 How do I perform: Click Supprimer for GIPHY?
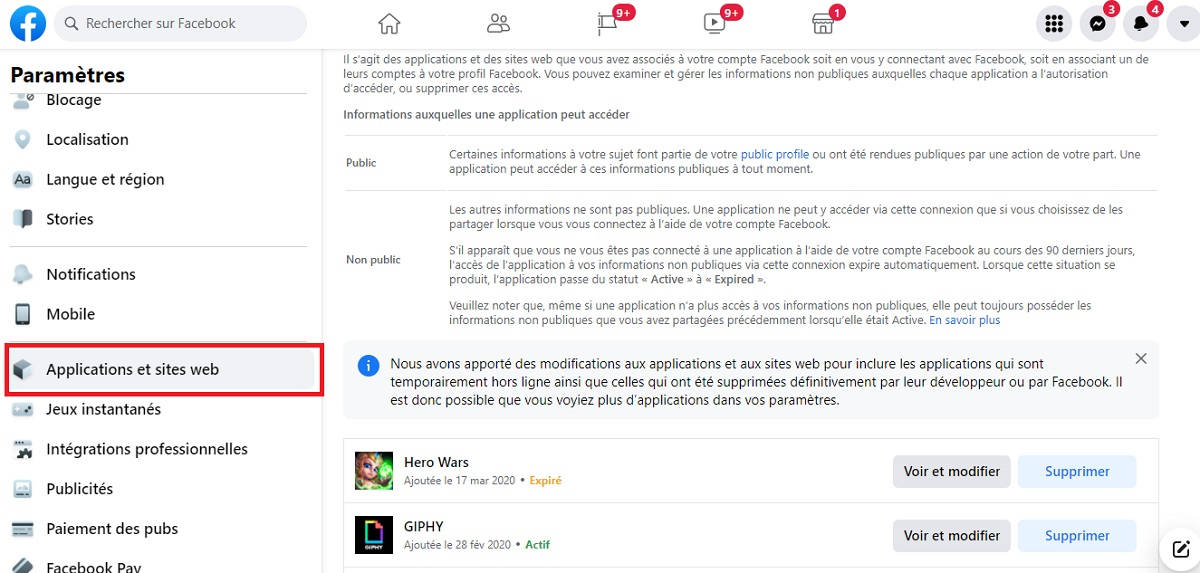tap(1077, 536)
